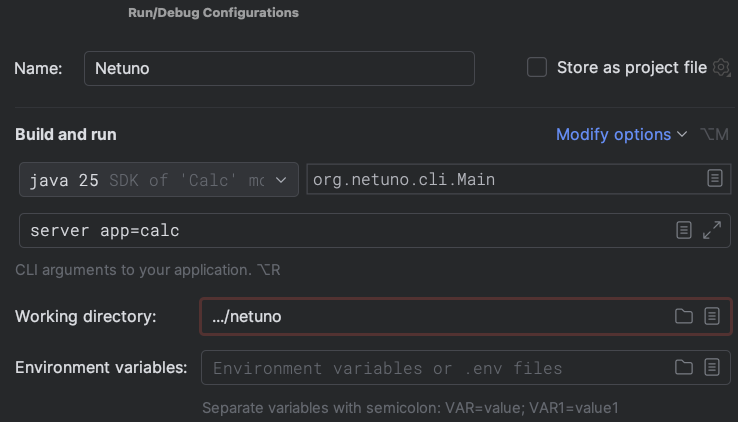
Task: Open the java 25 SDK dropdown
Action: 158,180
